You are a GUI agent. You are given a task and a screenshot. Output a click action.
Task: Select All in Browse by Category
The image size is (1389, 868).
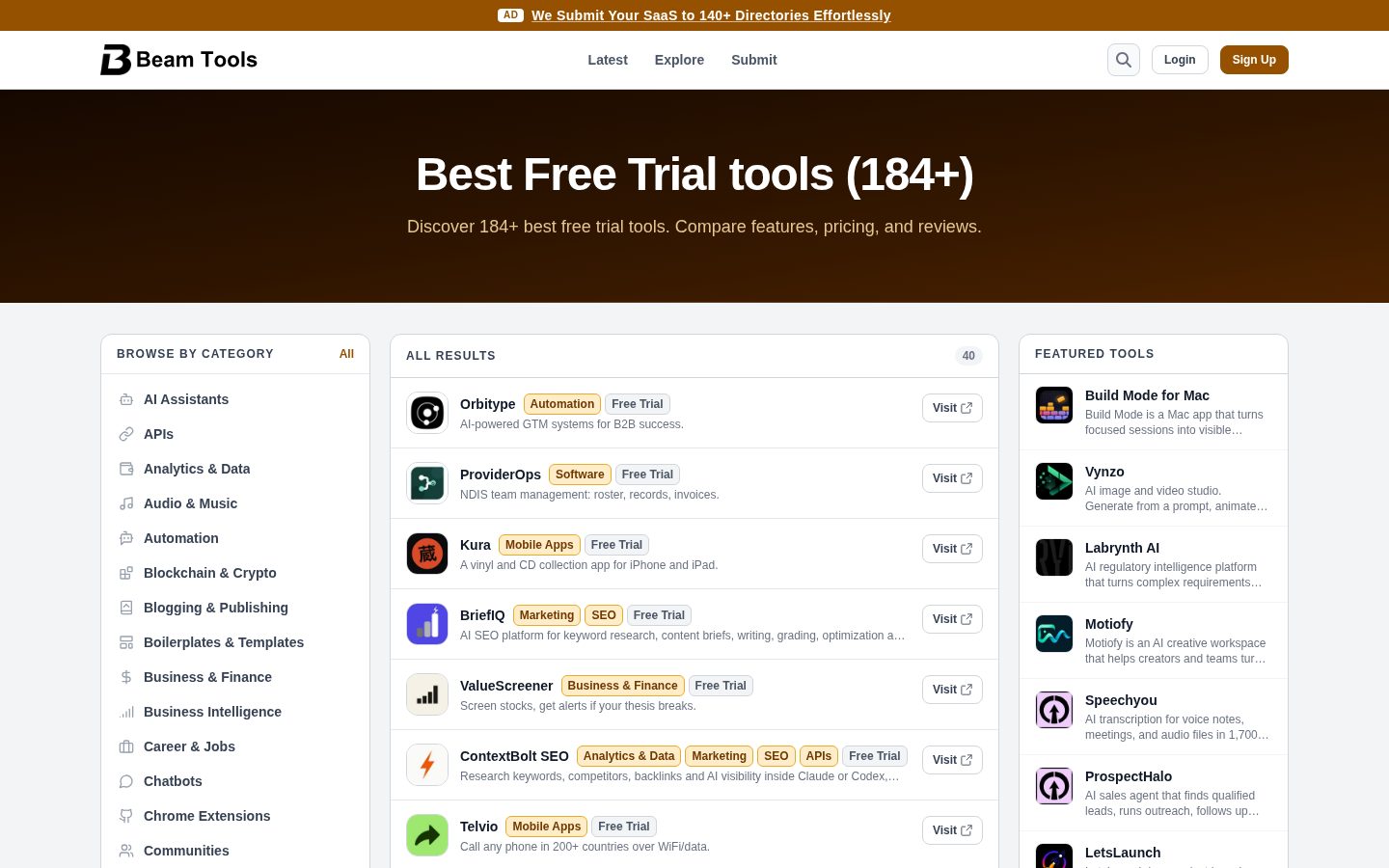click(x=346, y=354)
